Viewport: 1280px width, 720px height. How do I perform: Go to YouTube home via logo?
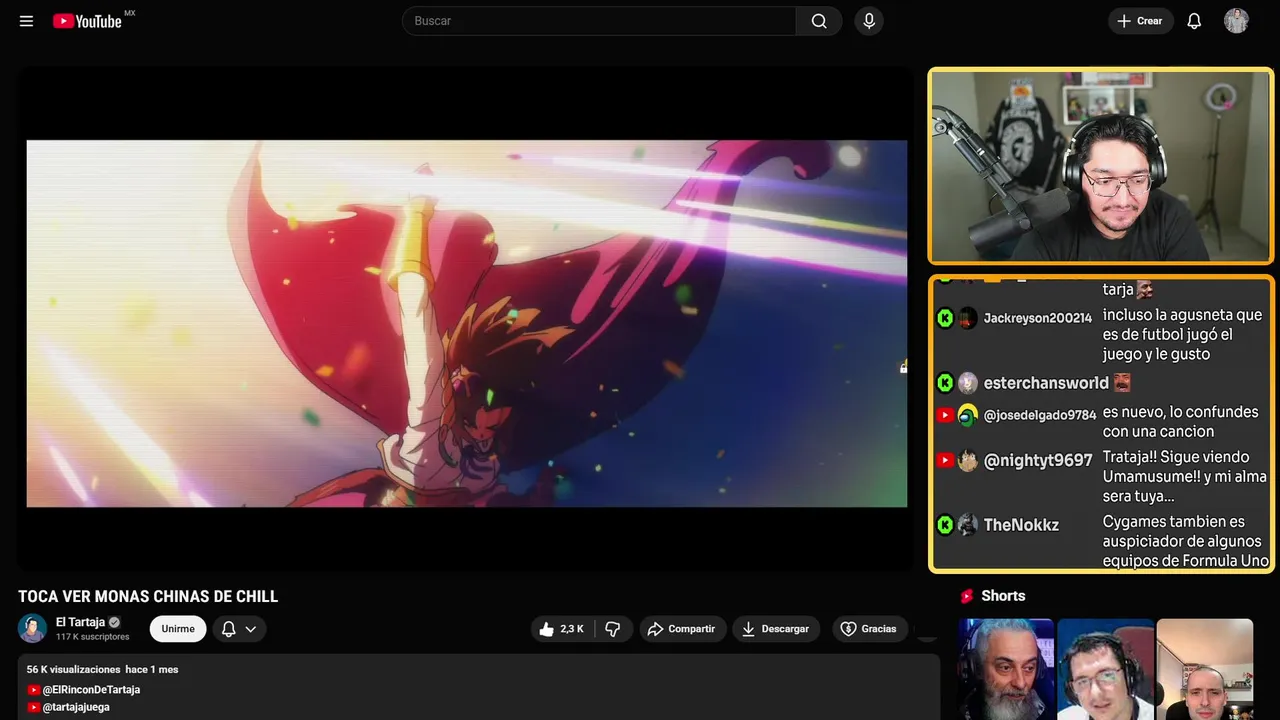point(87,21)
